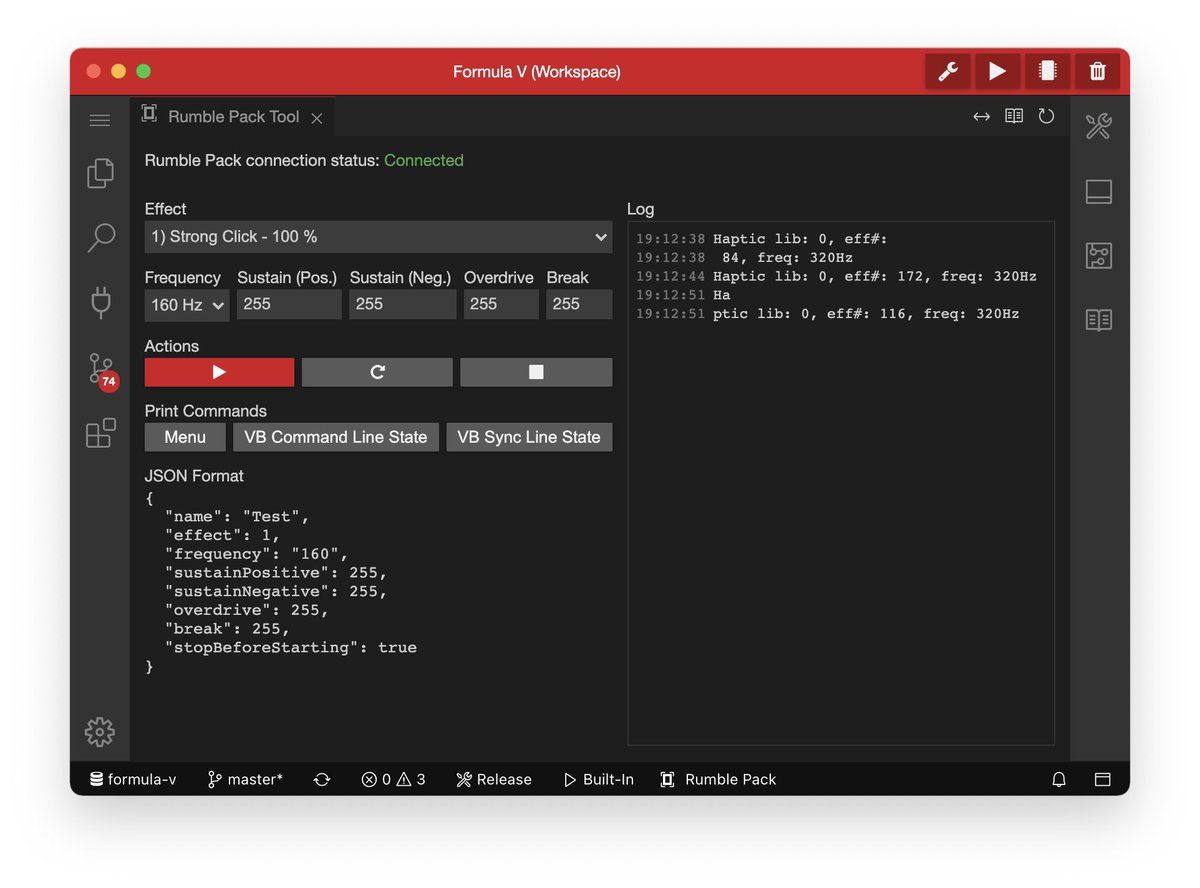Open the flowchart outline icon in right sidebar
The image size is (1200, 888).
click(x=1098, y=255)
